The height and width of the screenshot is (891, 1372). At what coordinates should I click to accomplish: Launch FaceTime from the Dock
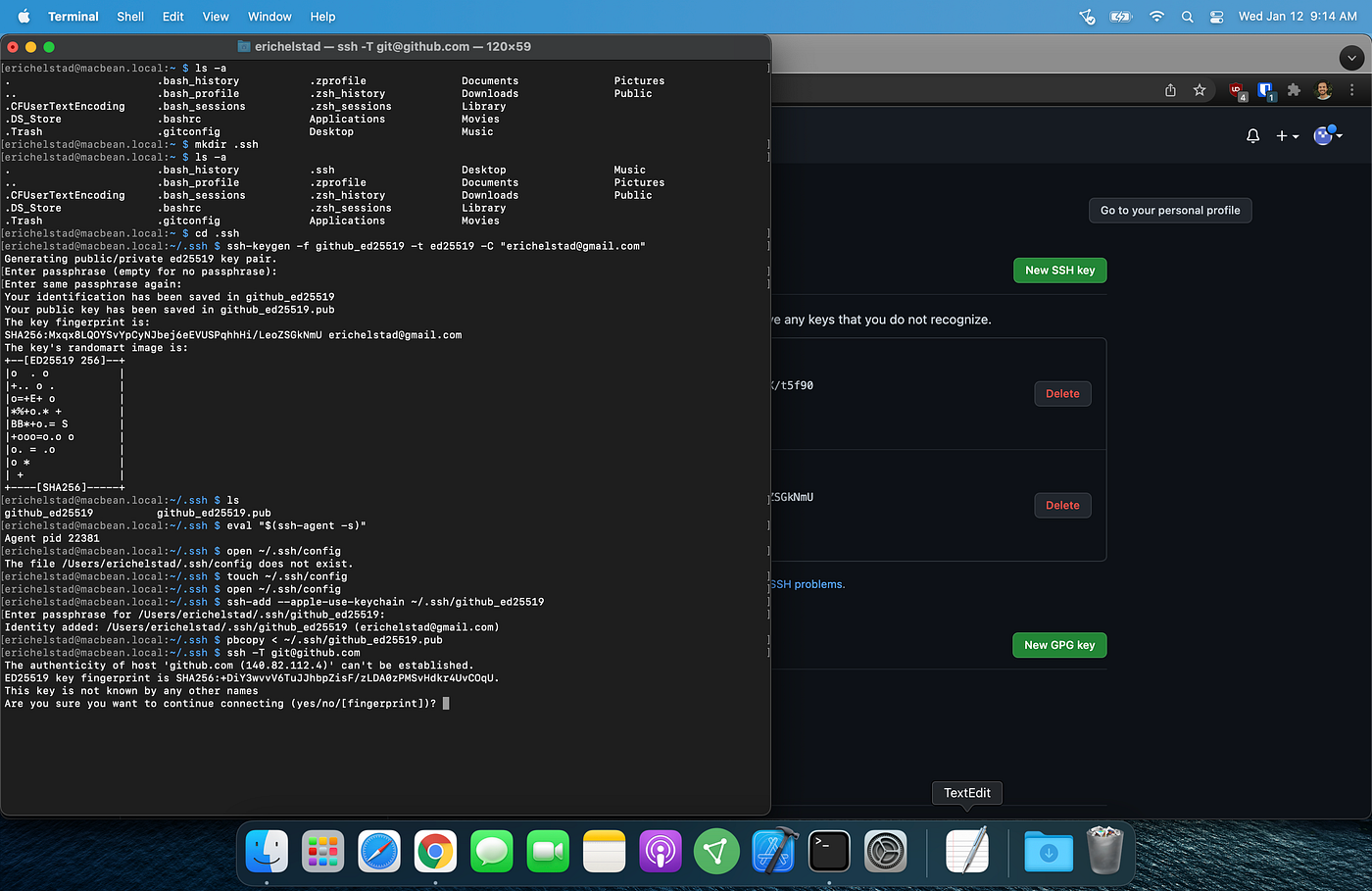(x=548, y=851)
